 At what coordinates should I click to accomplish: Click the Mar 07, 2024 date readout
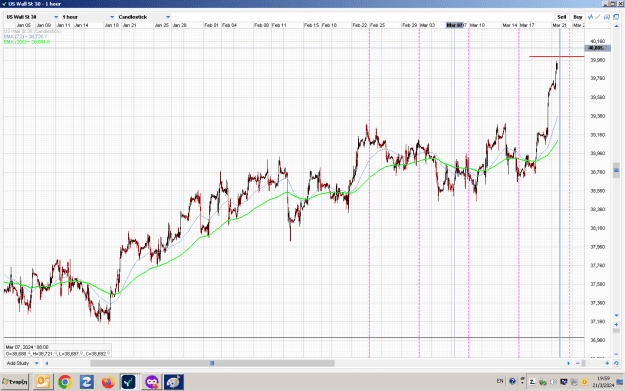tap(27, 347)
